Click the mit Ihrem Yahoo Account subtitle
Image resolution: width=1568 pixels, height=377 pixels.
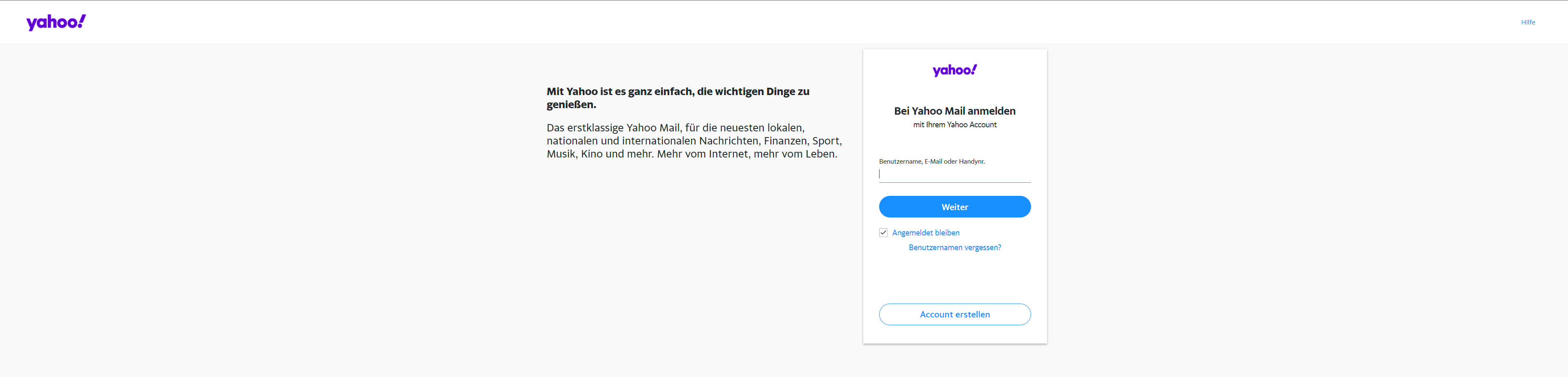[954, 125]
